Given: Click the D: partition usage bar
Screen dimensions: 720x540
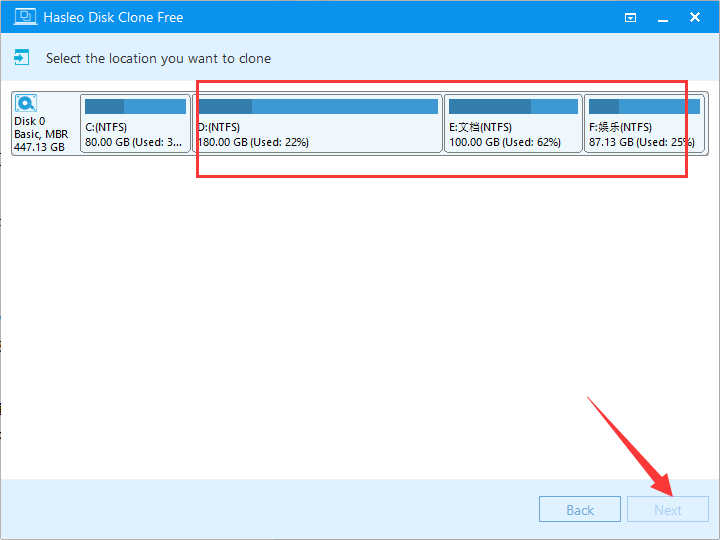Looking at the screenshot, I should [318, 107].
